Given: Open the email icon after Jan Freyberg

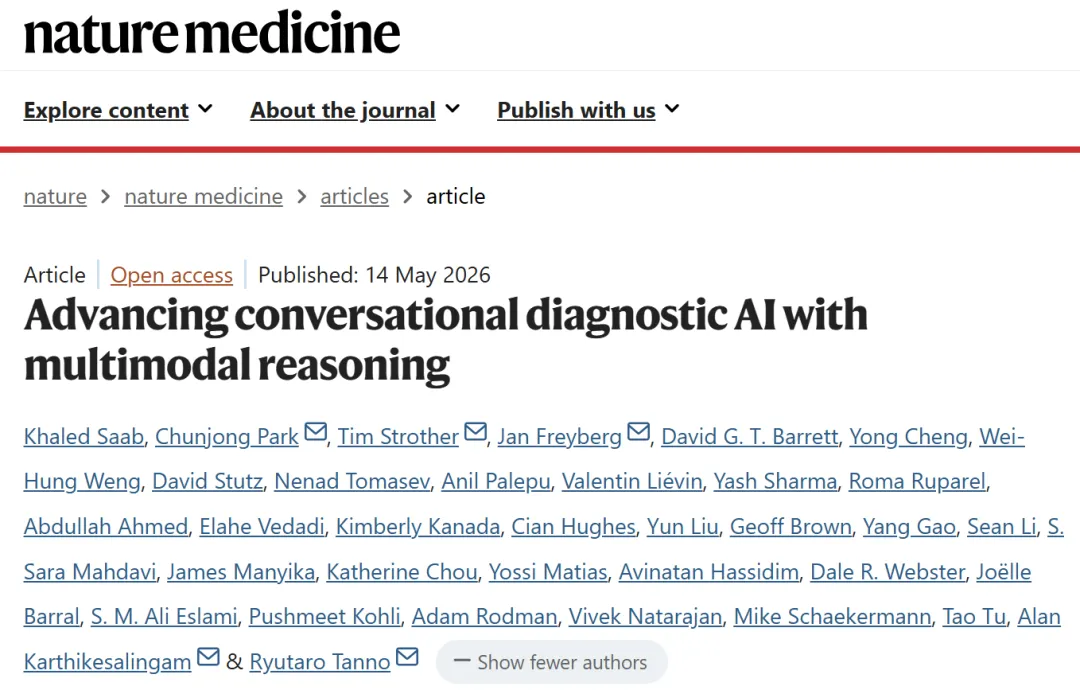Looking at the screenshot, I should pos(638,432).
